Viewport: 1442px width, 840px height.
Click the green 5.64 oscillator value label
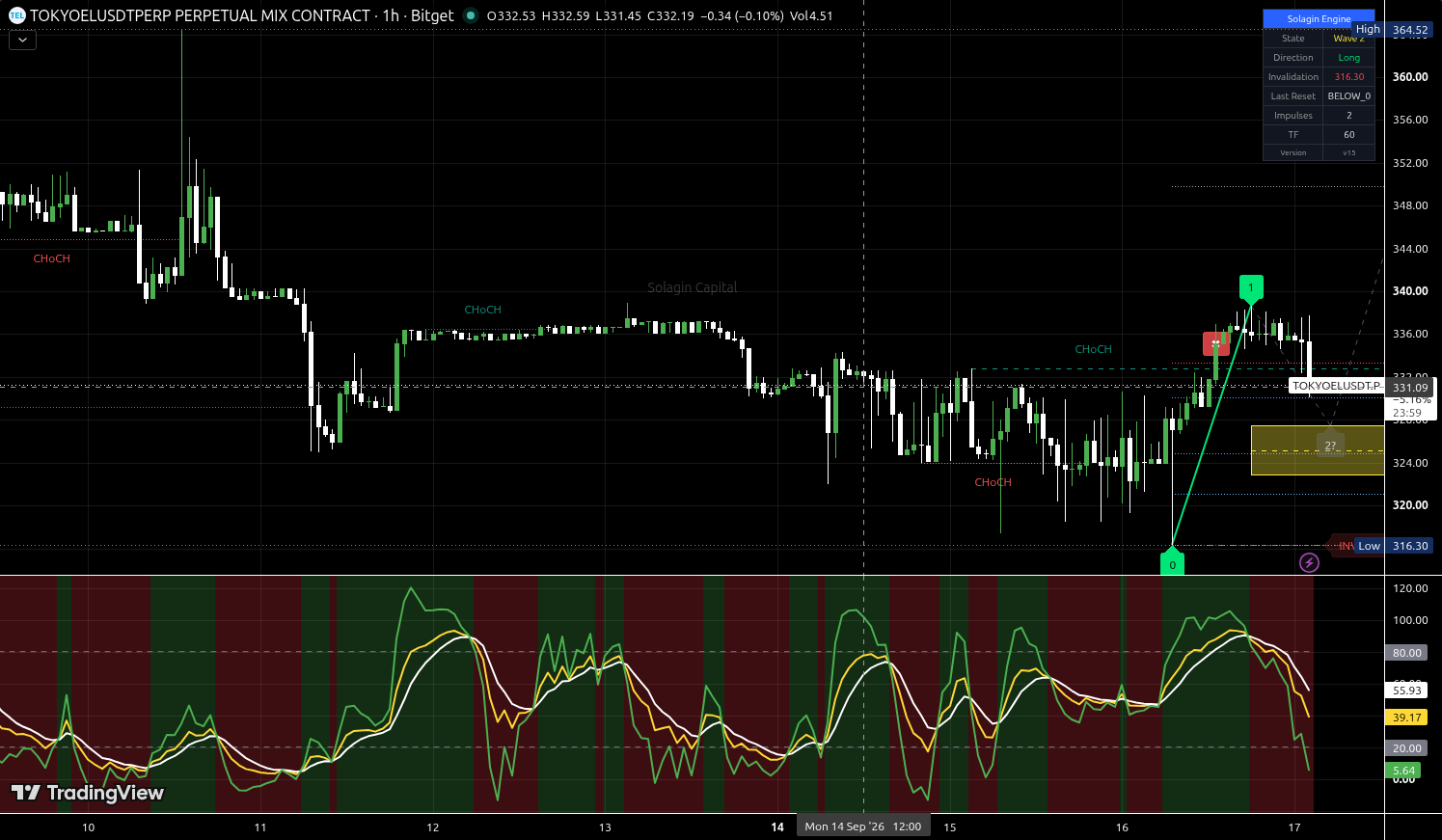pyautogui.click(x=1404, y=771)
